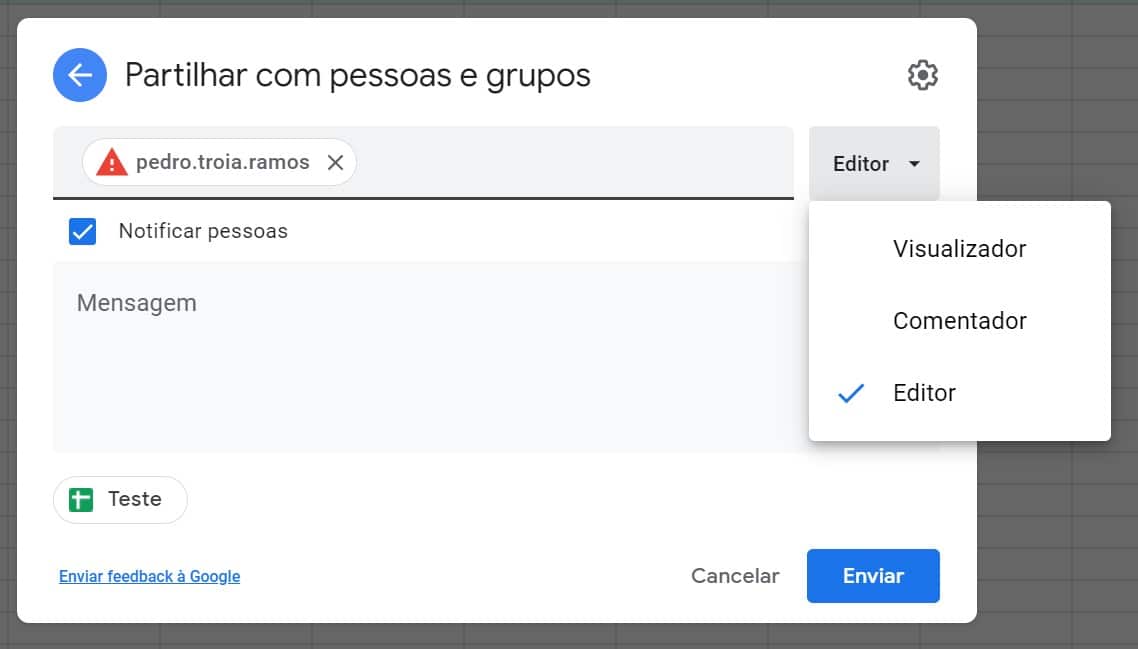This screenshot has width=1138, height=649.
Task: Click the small dropdown arrow beside Editor
Action: 914,164
